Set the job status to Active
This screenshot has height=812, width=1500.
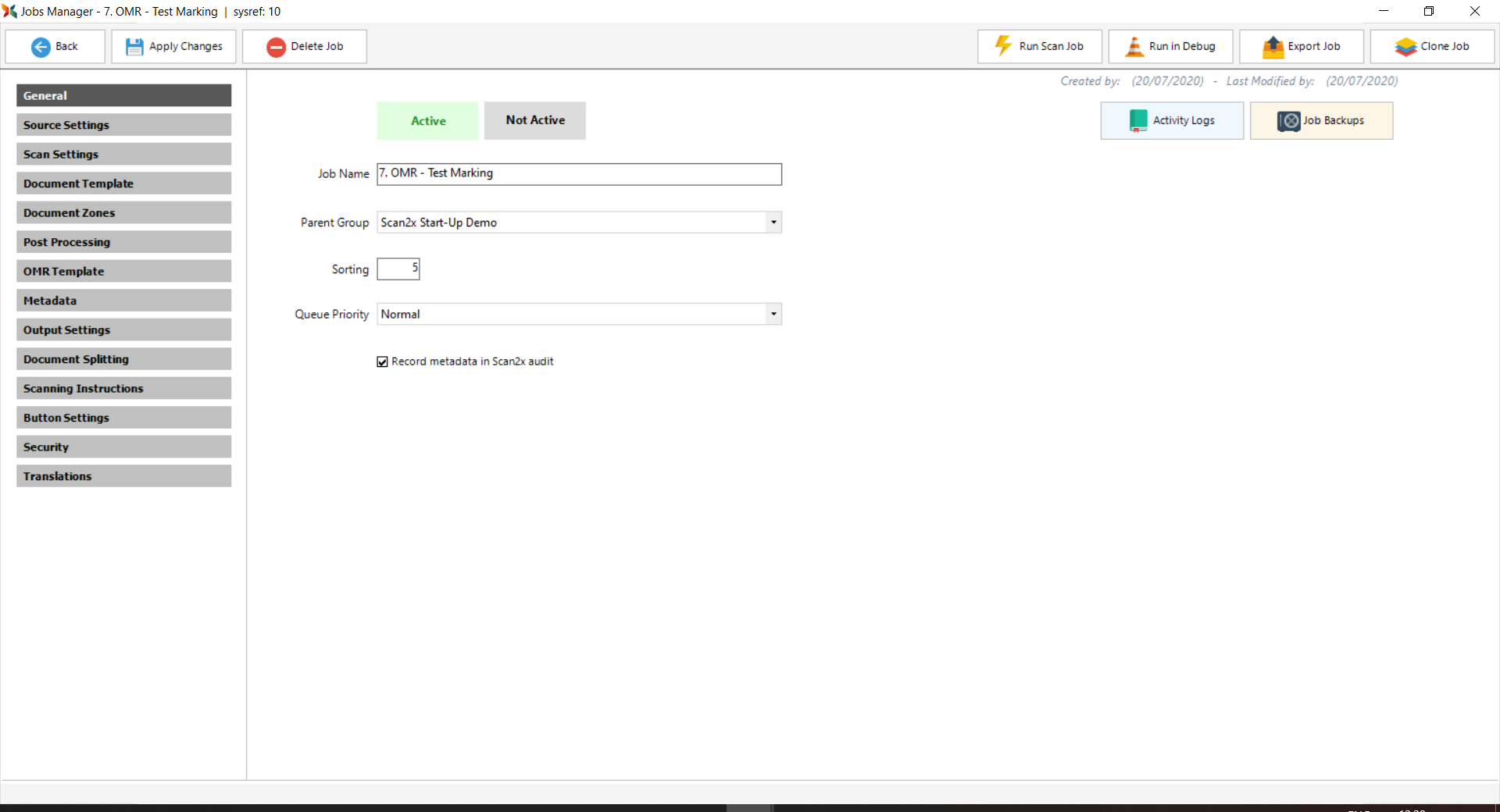pos(427,121)
